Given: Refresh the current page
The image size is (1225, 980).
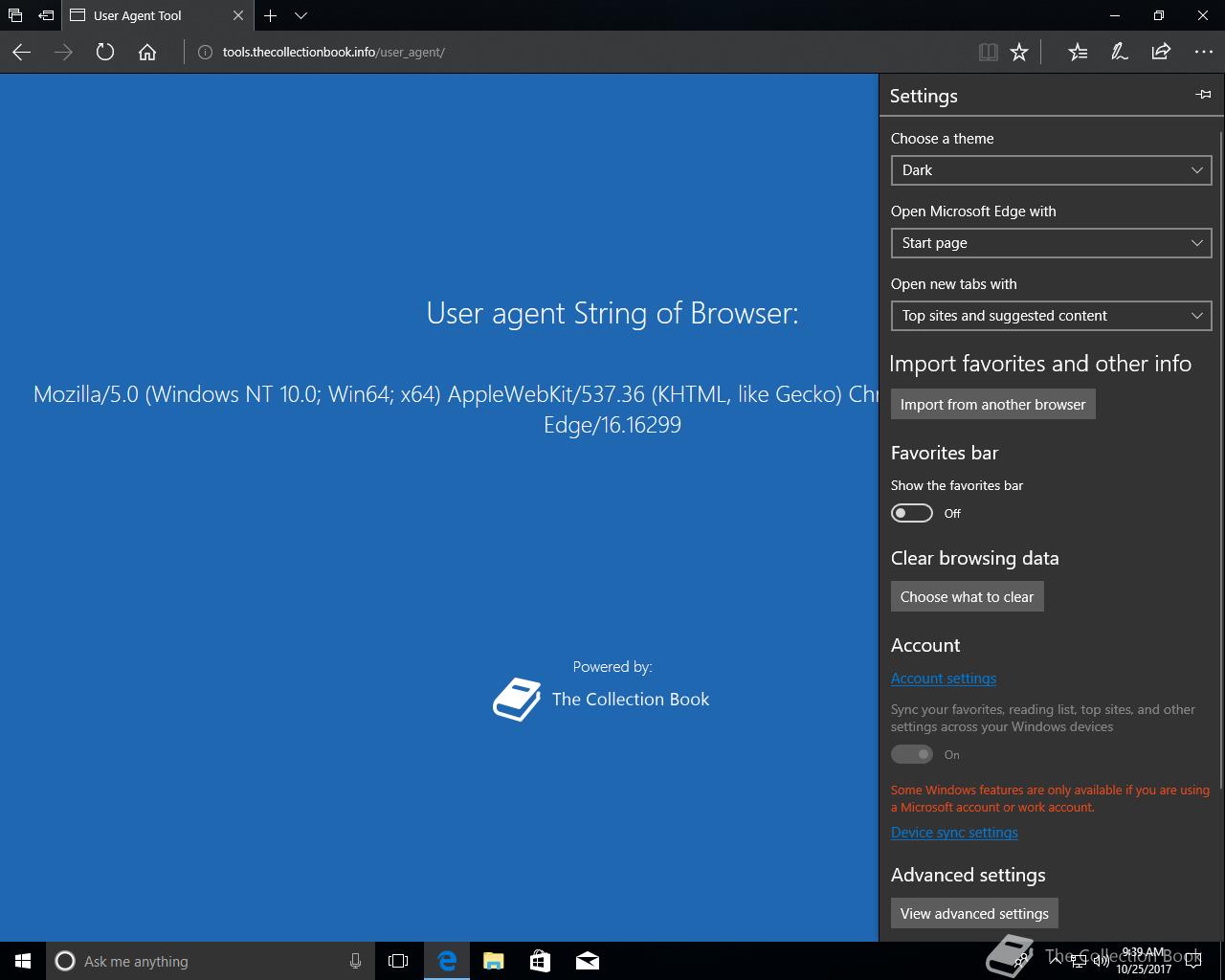Looking at the screenshot, I should click(105, 53).
